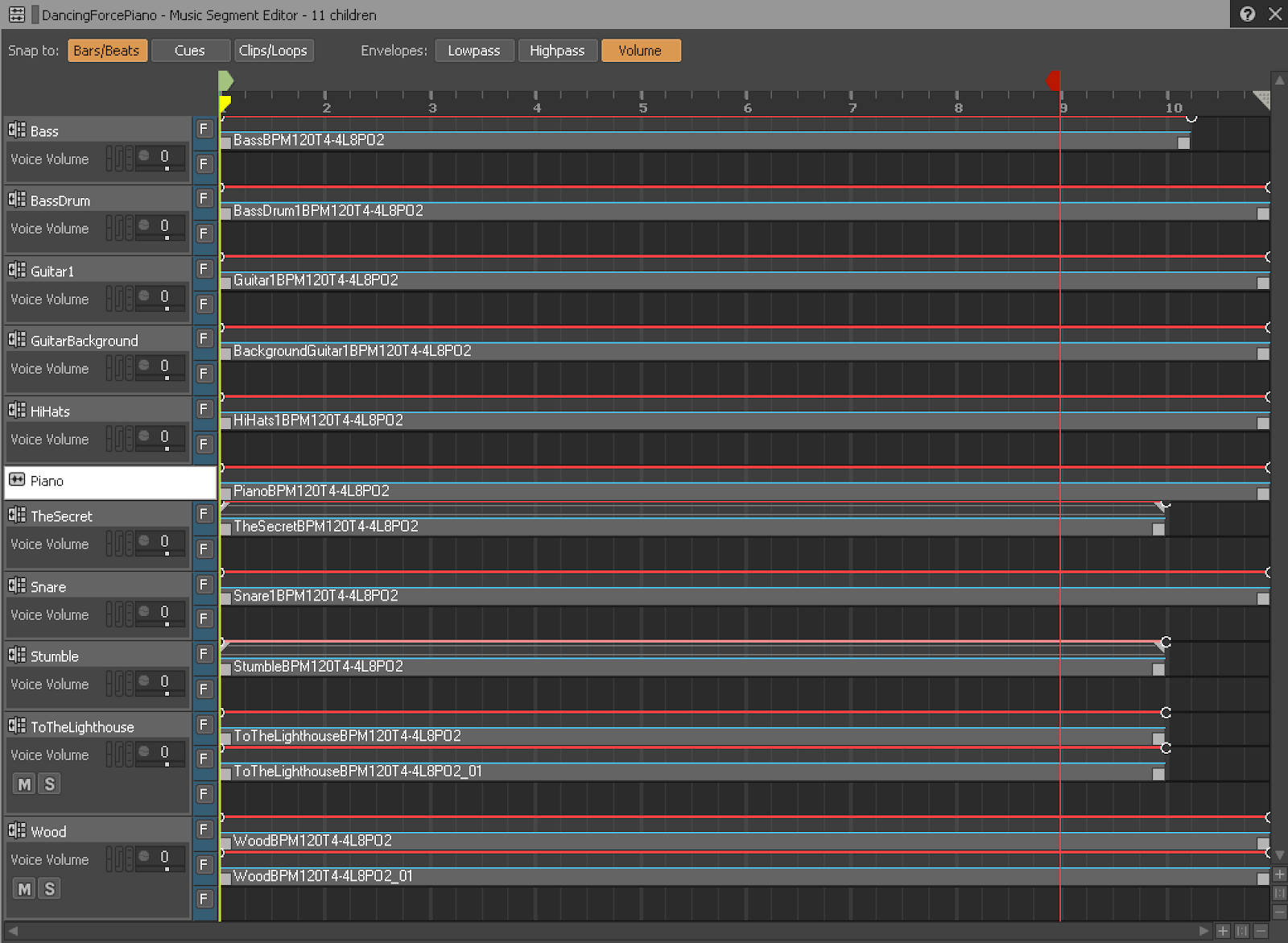
Task: Click bar 5 on the timeline ruler
Action: (x=642, y=107)
